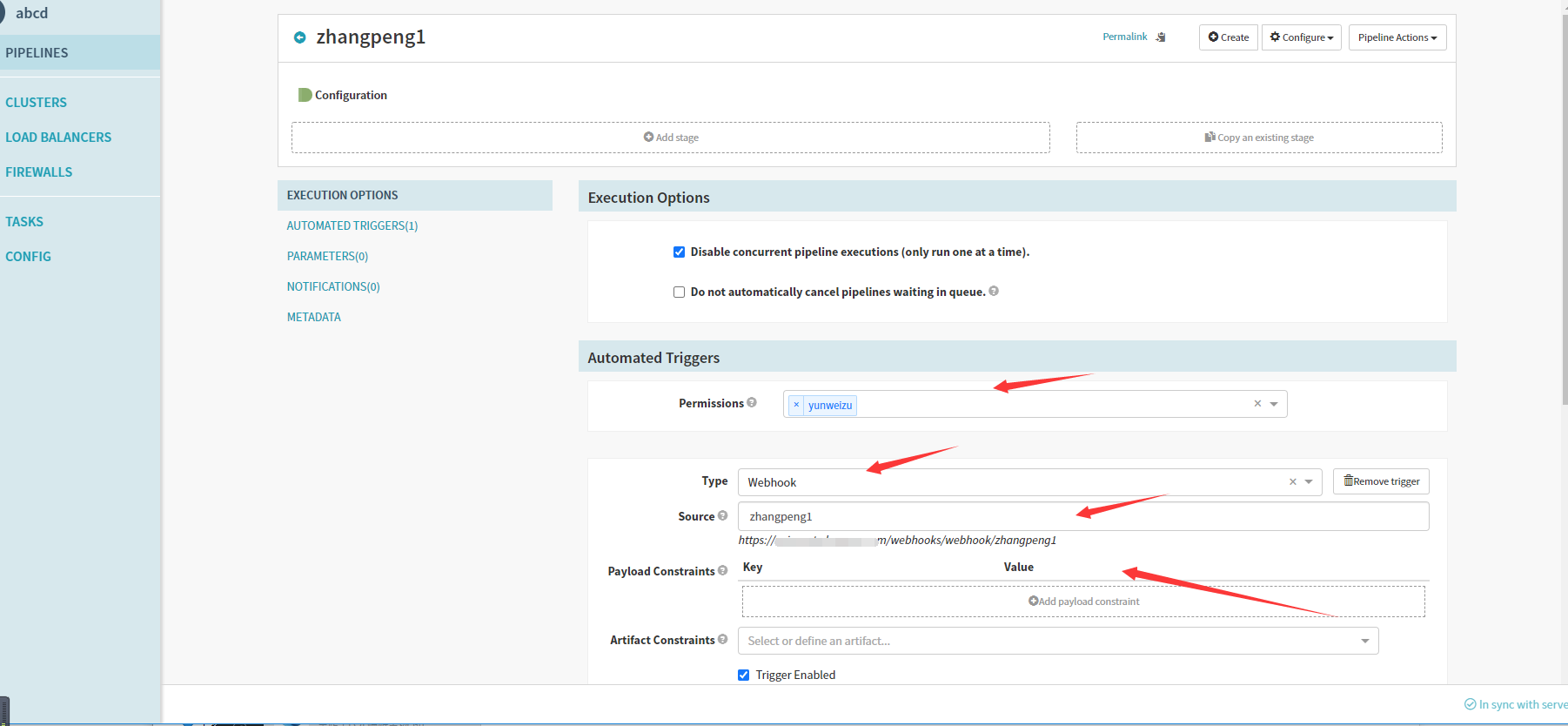Enable Do not automatically cancel pipelines checkbox
This screenshot has height=726, width=1568.
click(679, 292)
